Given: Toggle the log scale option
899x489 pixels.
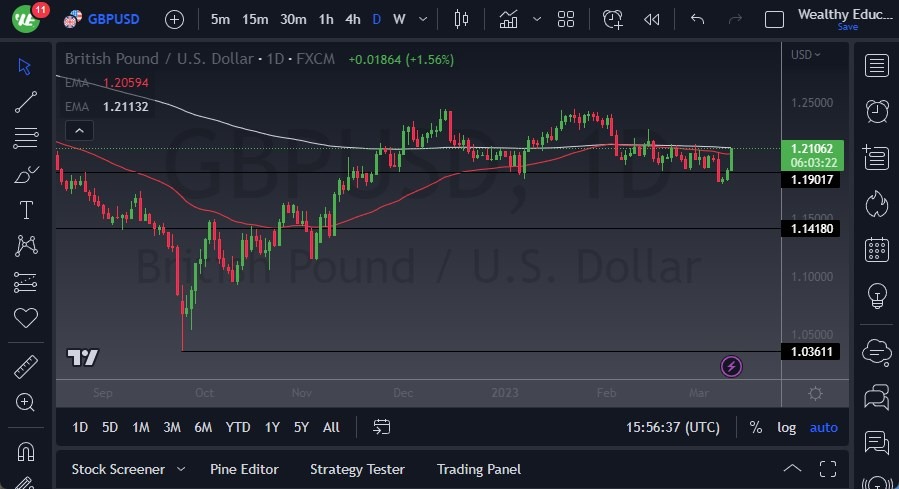Looking at the screenshot, I should [787, 427].
